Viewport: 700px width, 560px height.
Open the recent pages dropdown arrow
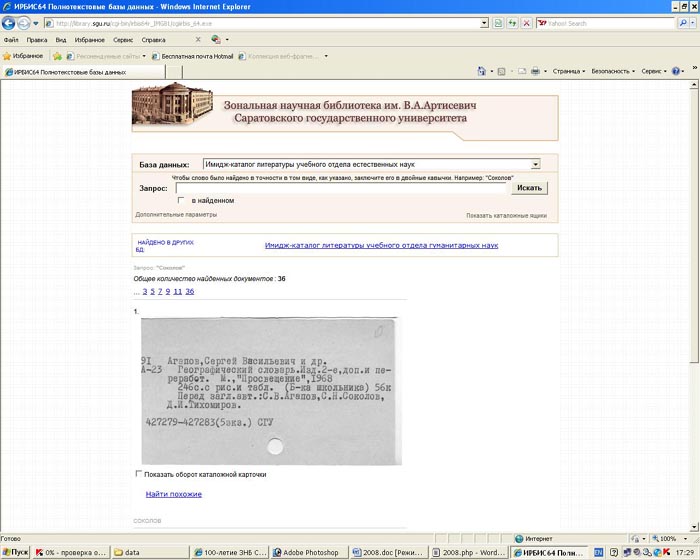tap(36, 23)
